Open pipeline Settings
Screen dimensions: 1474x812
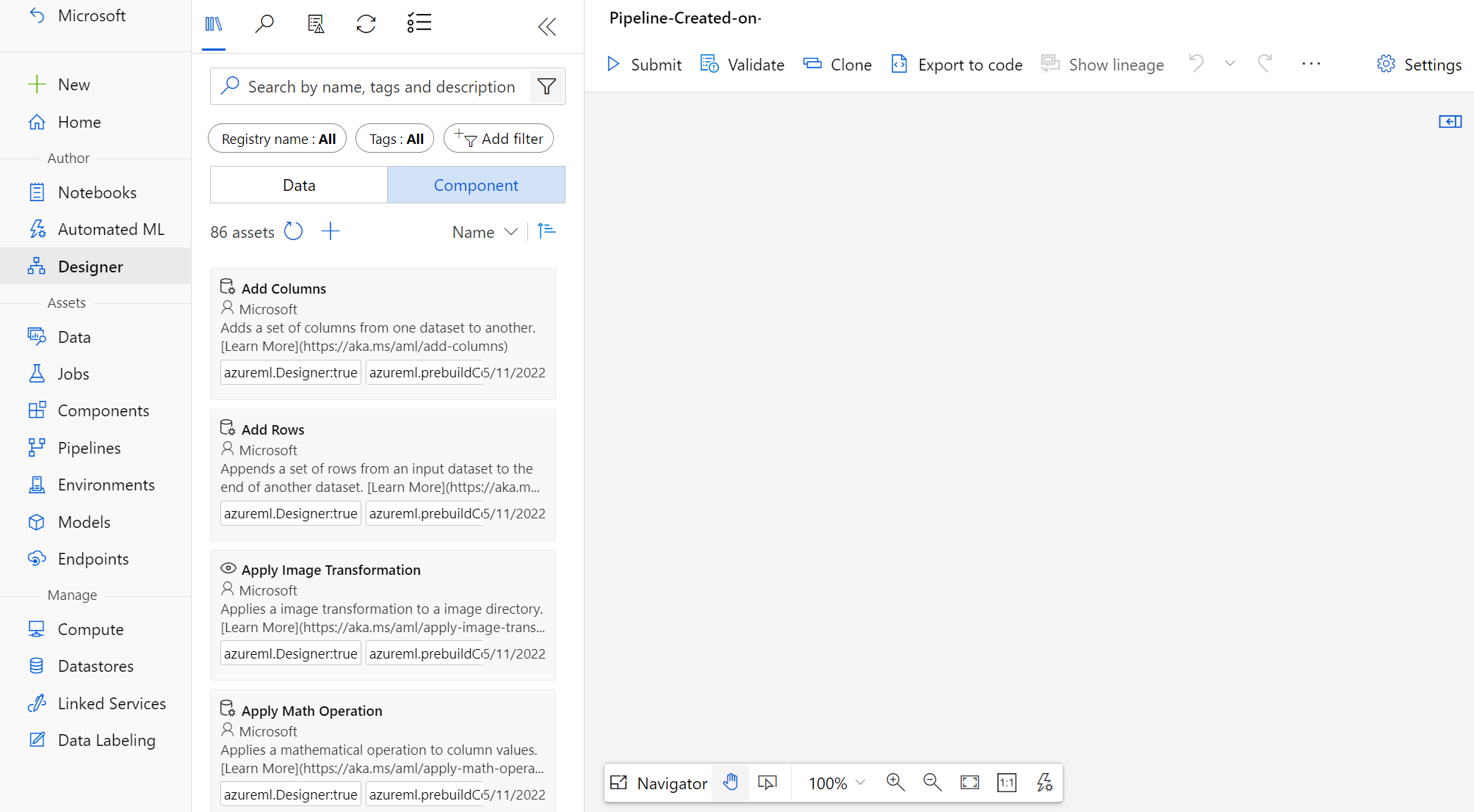(1419, 65)
